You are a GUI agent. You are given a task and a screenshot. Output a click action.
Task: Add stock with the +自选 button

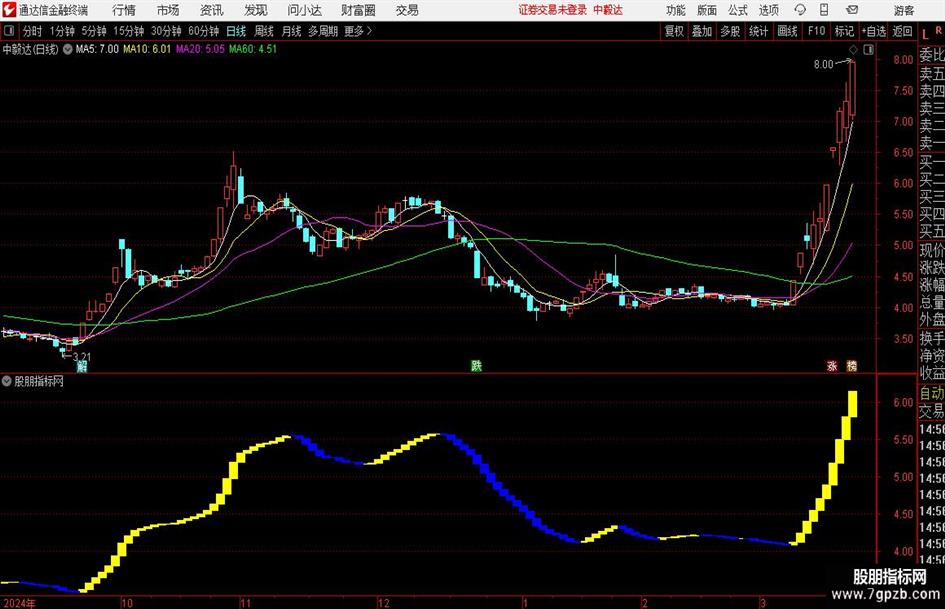point(873,31)
